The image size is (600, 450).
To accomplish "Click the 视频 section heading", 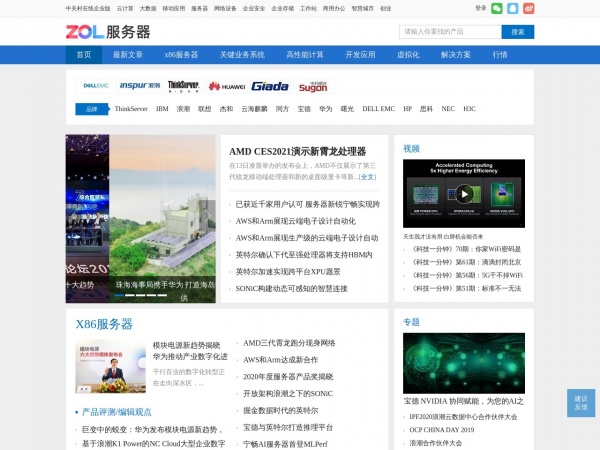I will tap(411, 149).
